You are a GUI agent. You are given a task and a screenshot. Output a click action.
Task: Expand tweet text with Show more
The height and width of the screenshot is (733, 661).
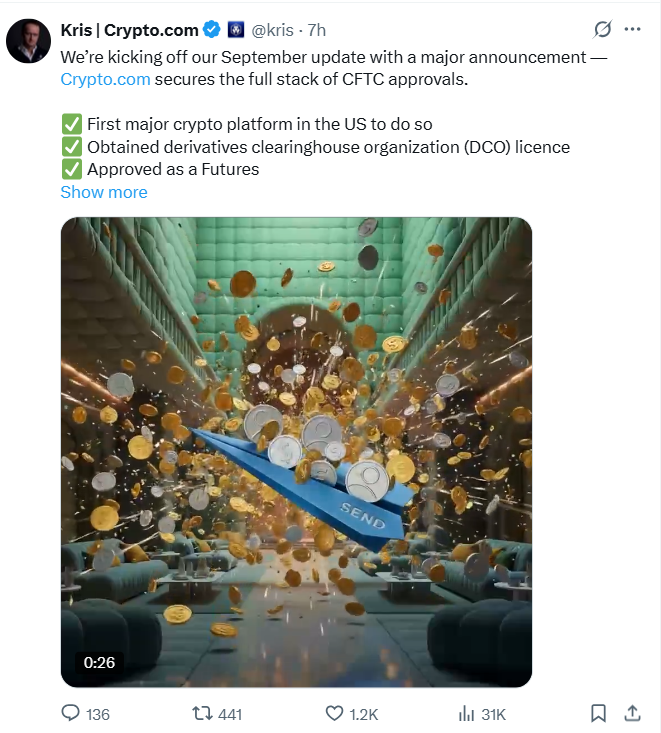click(x=103, y=192)
